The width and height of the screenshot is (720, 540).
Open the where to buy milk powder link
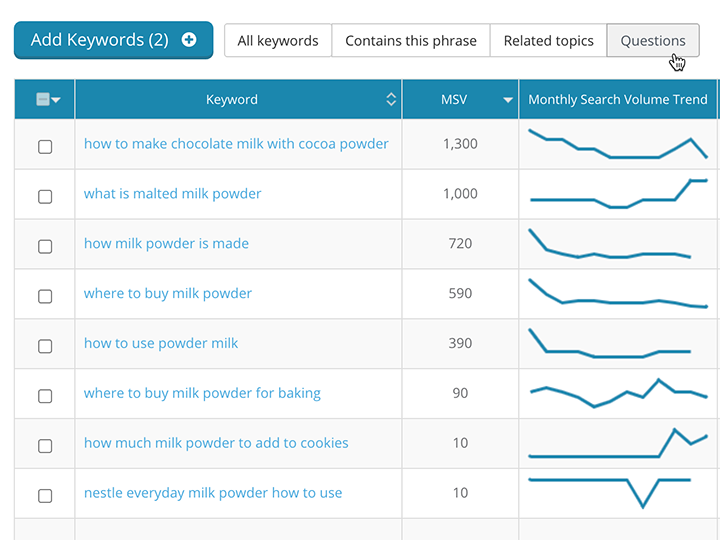click(x=168, y=293)
